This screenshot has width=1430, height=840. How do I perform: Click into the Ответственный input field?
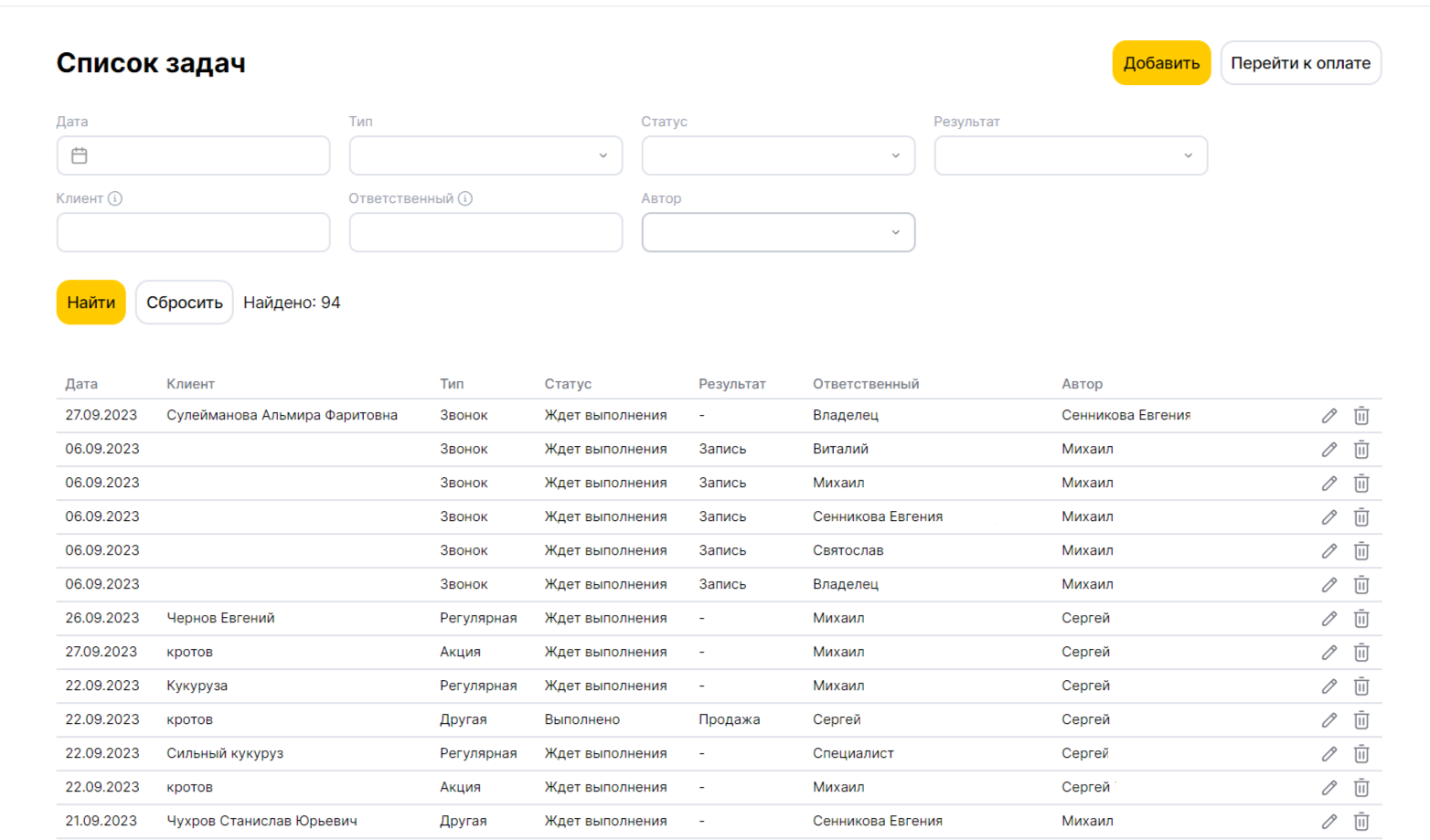point(486,233)
